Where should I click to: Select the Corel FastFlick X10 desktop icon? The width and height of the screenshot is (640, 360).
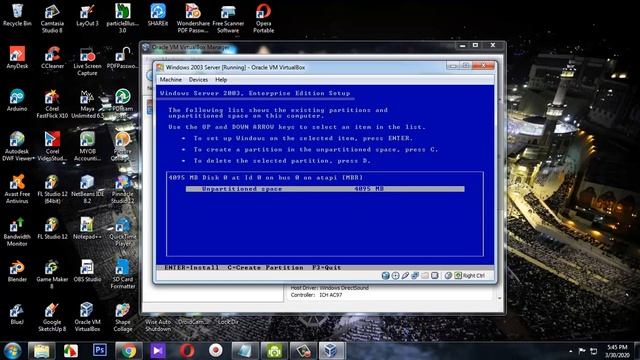[x=52, y=104]
